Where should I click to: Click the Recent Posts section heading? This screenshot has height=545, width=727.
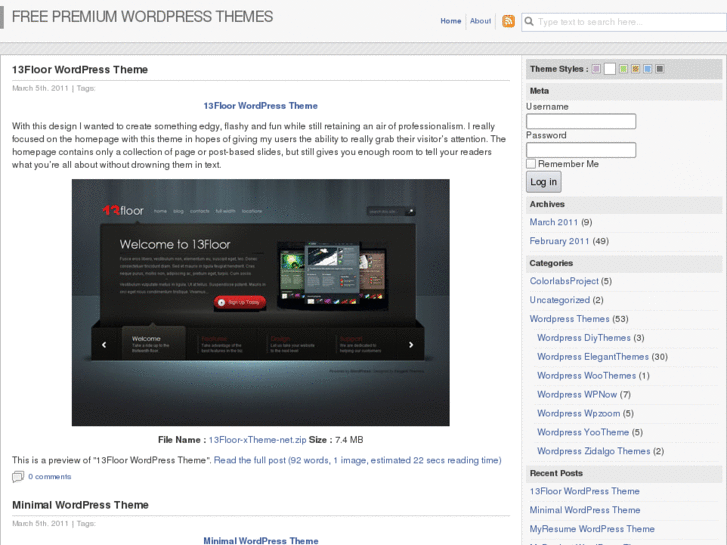(x=556, y=473)
